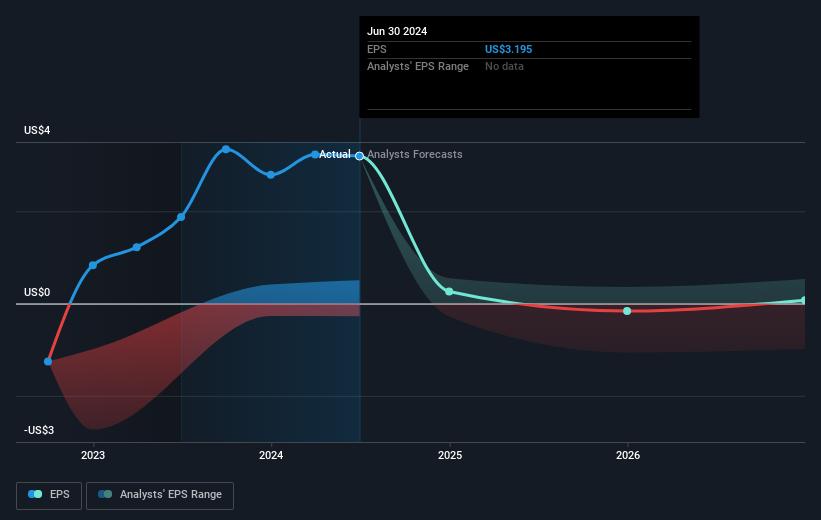Click the 2026 x-axis label
The width and height of the screenshot is (821, 520).
coord(628,456)
